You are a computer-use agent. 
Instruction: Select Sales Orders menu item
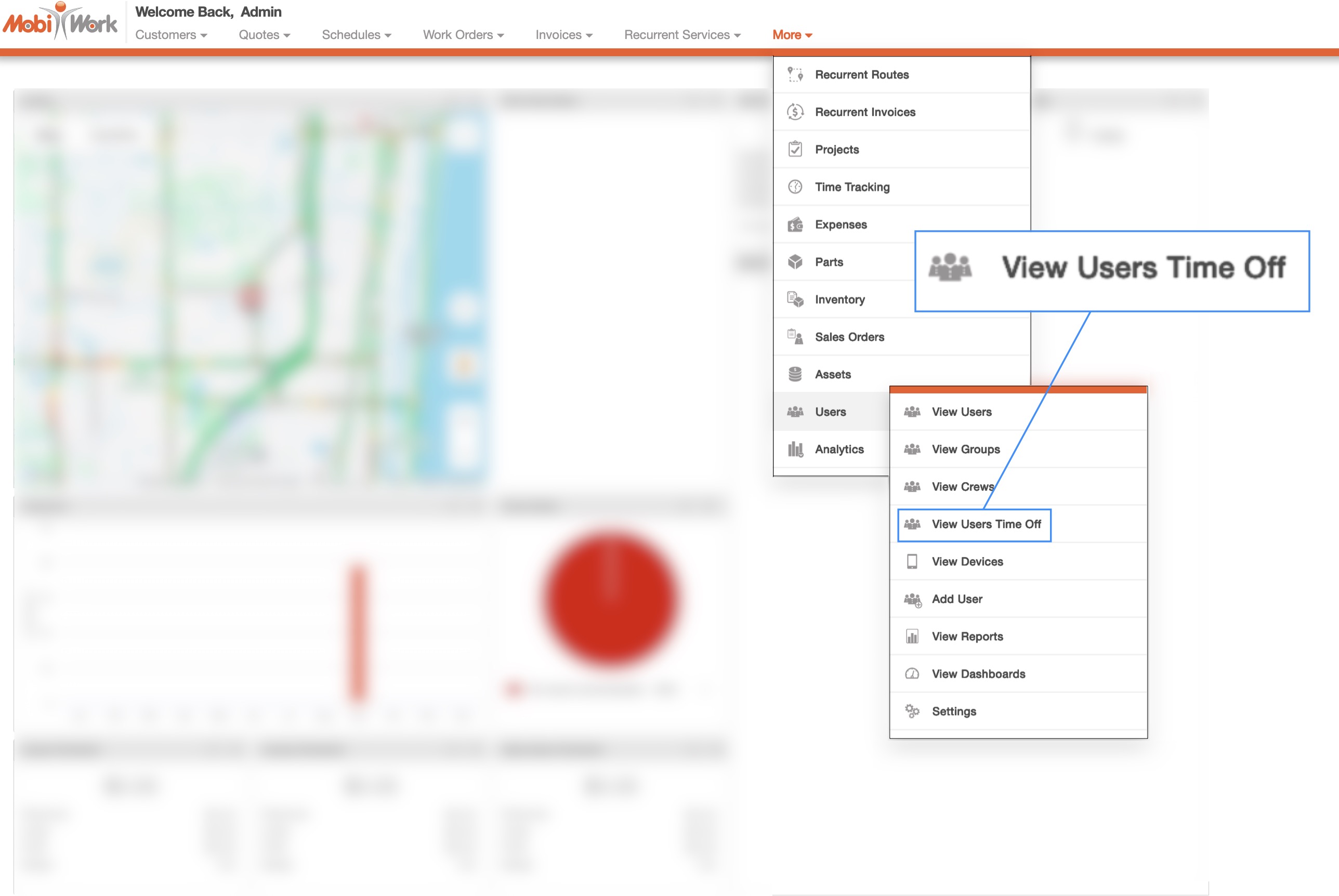849,337
